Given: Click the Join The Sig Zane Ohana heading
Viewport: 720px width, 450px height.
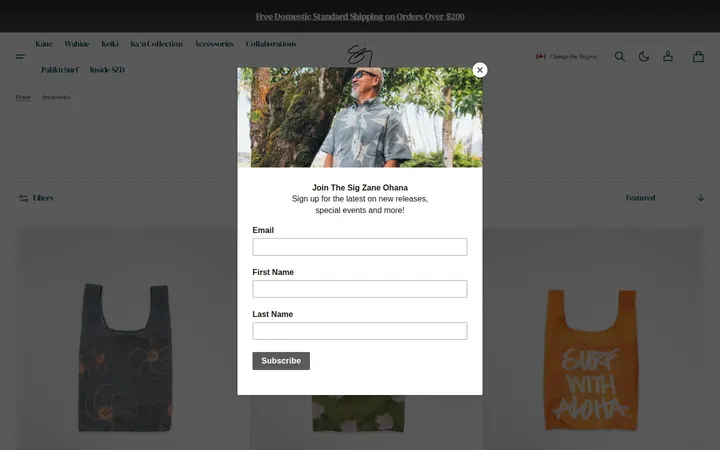Looking at the screenshot, I should pyautogui.click(x=360, y=187).
